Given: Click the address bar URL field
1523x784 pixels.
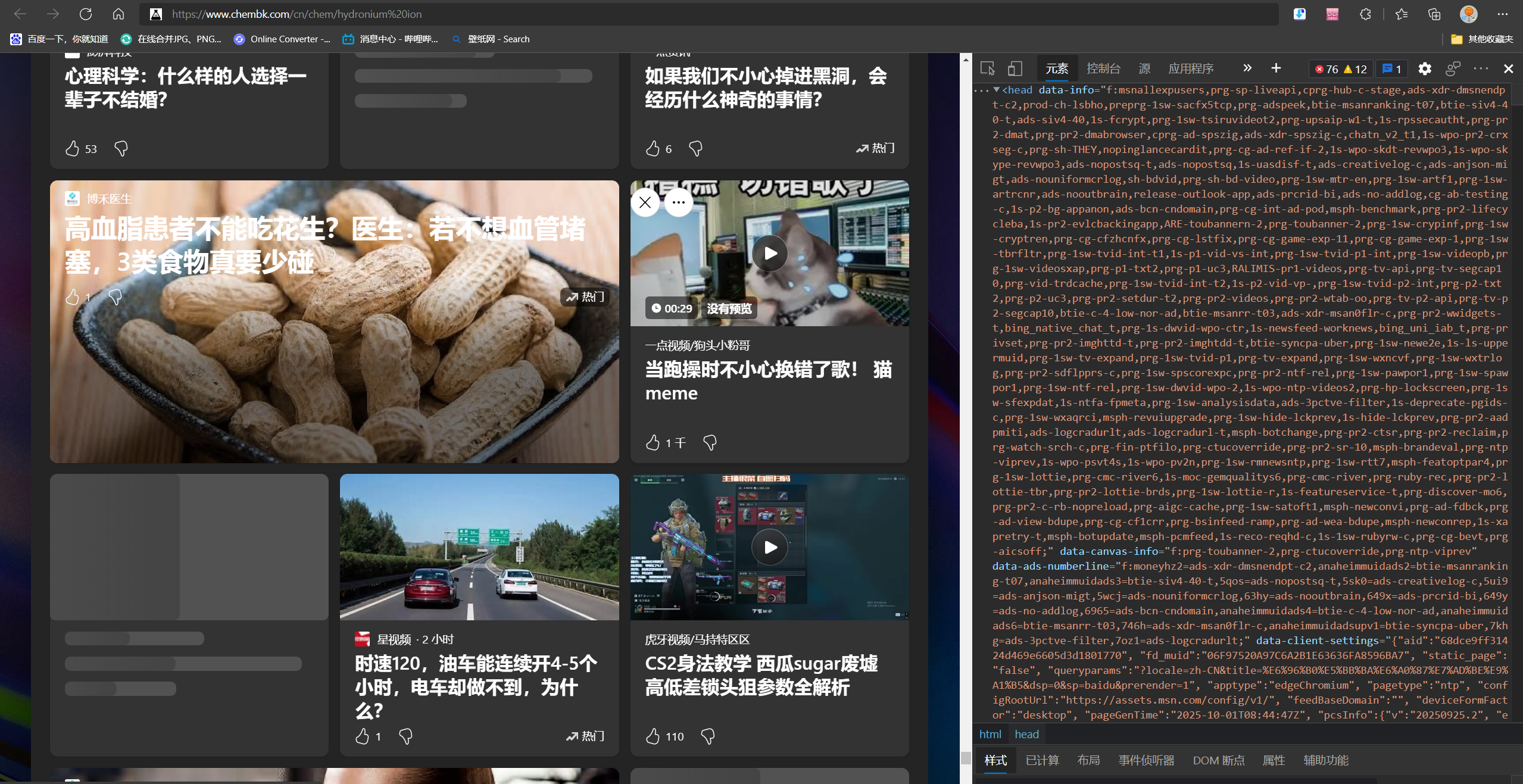Looking at the screenshot, I should [x=709, y=14].
